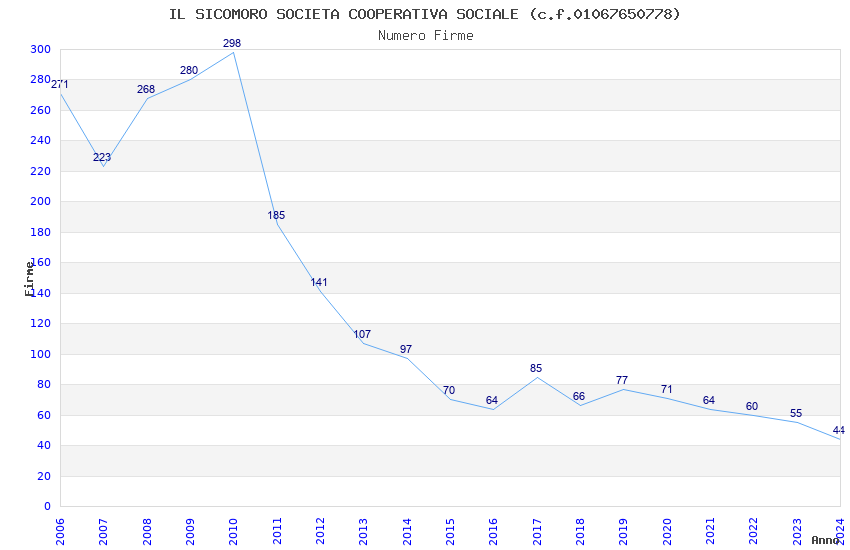Image resolution: width=850 pixels, height=550 pixels.
Task: Click the data label '85' for 2017
Action: [x=536, y=368]
